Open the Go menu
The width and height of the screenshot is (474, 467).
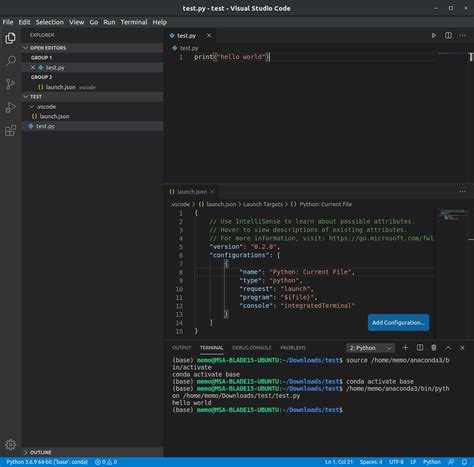(94, 22)
